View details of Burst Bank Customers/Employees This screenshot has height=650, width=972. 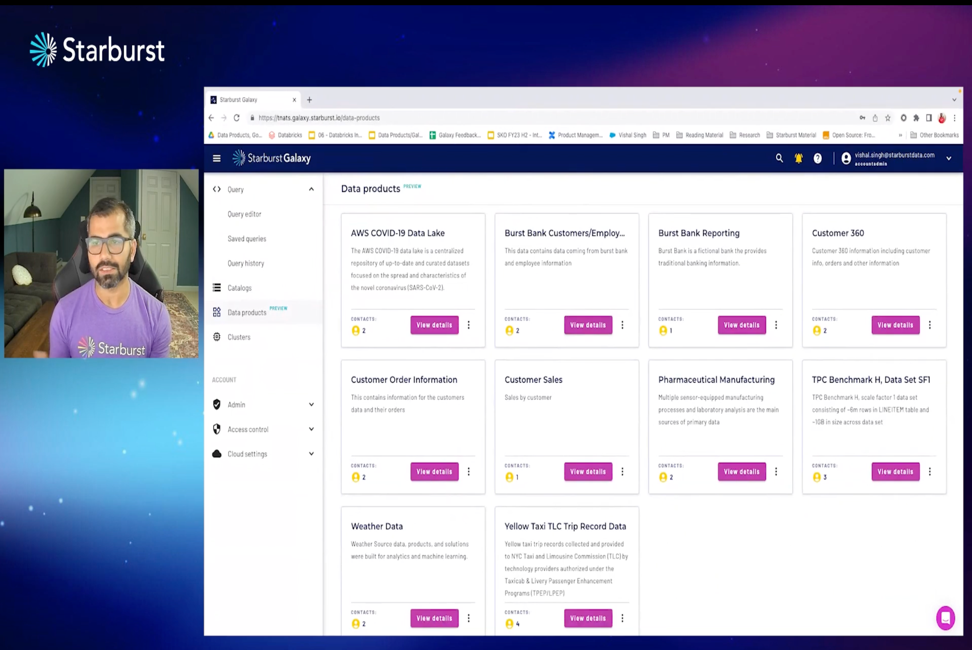tap(588, 325)
